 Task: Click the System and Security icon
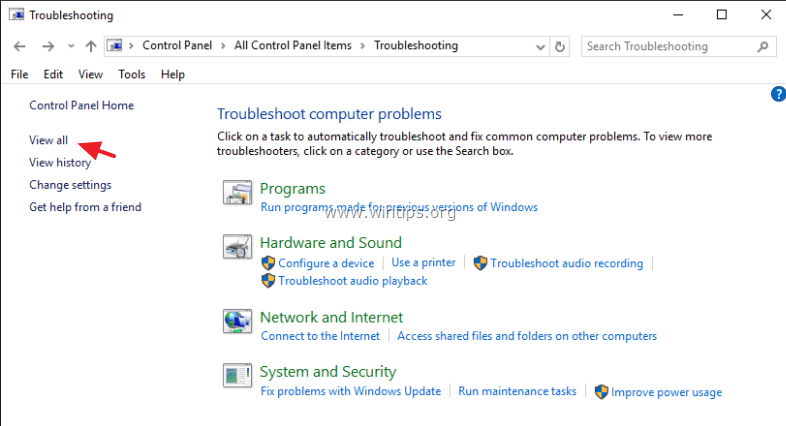tap(238, 375)
